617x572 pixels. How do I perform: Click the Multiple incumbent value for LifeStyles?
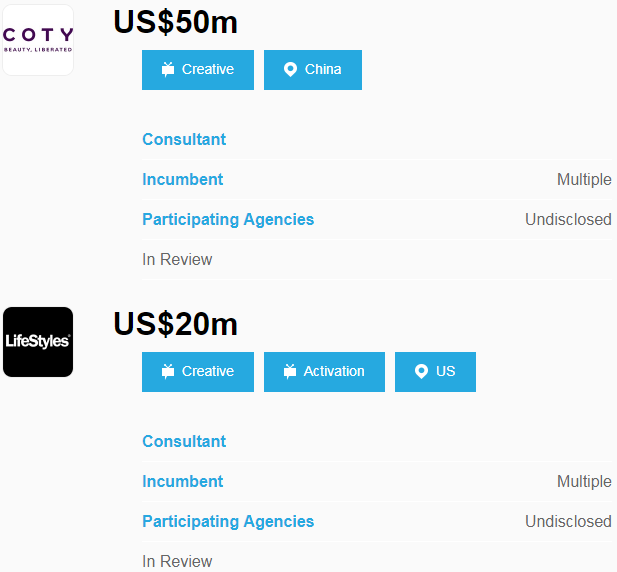click(584, 482)
